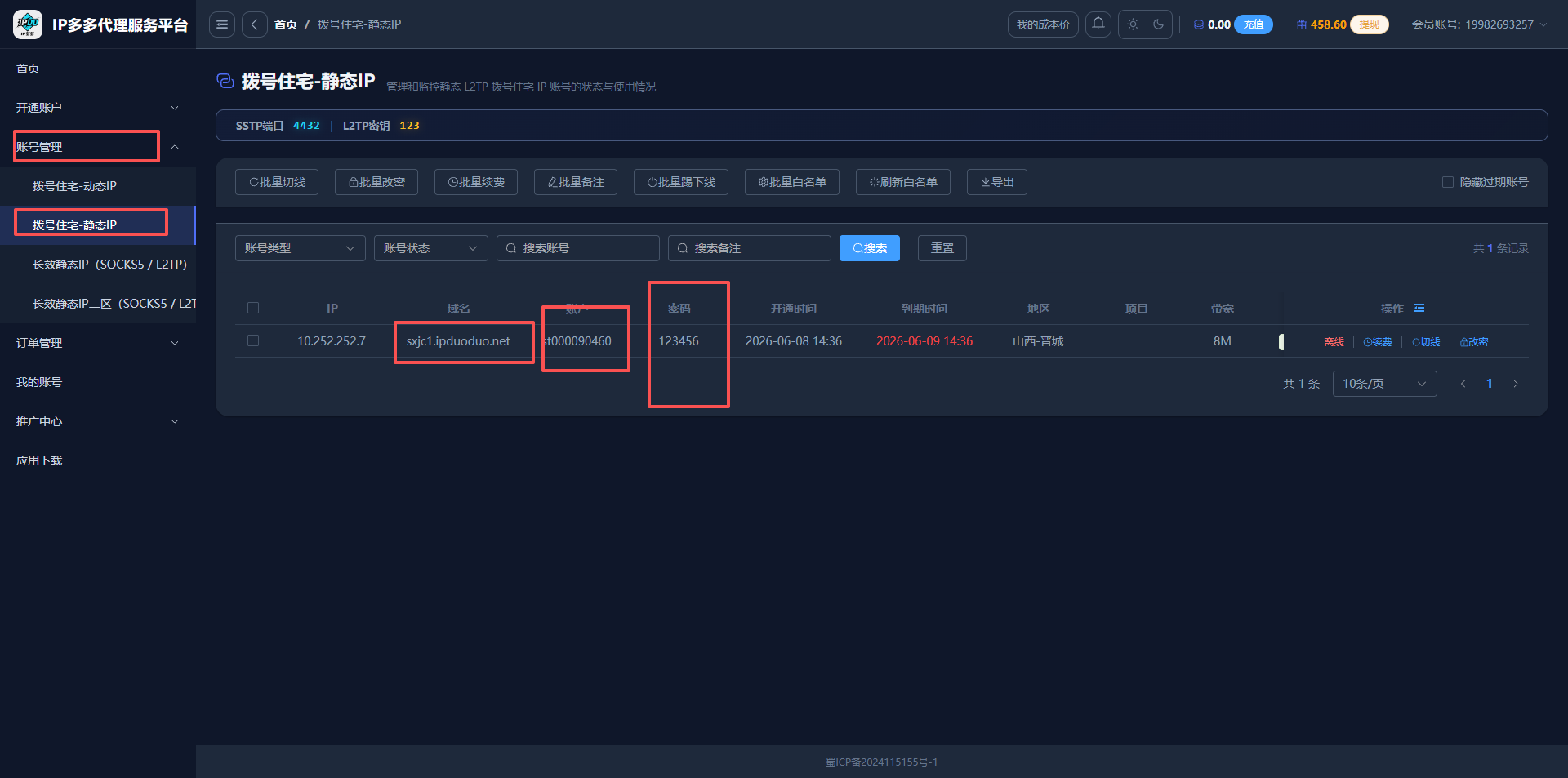Image resolution: width=1568 pixels, height=778 pixels.
Task: Open 我的成本价 cost price button
Action: pos(1043,24)
